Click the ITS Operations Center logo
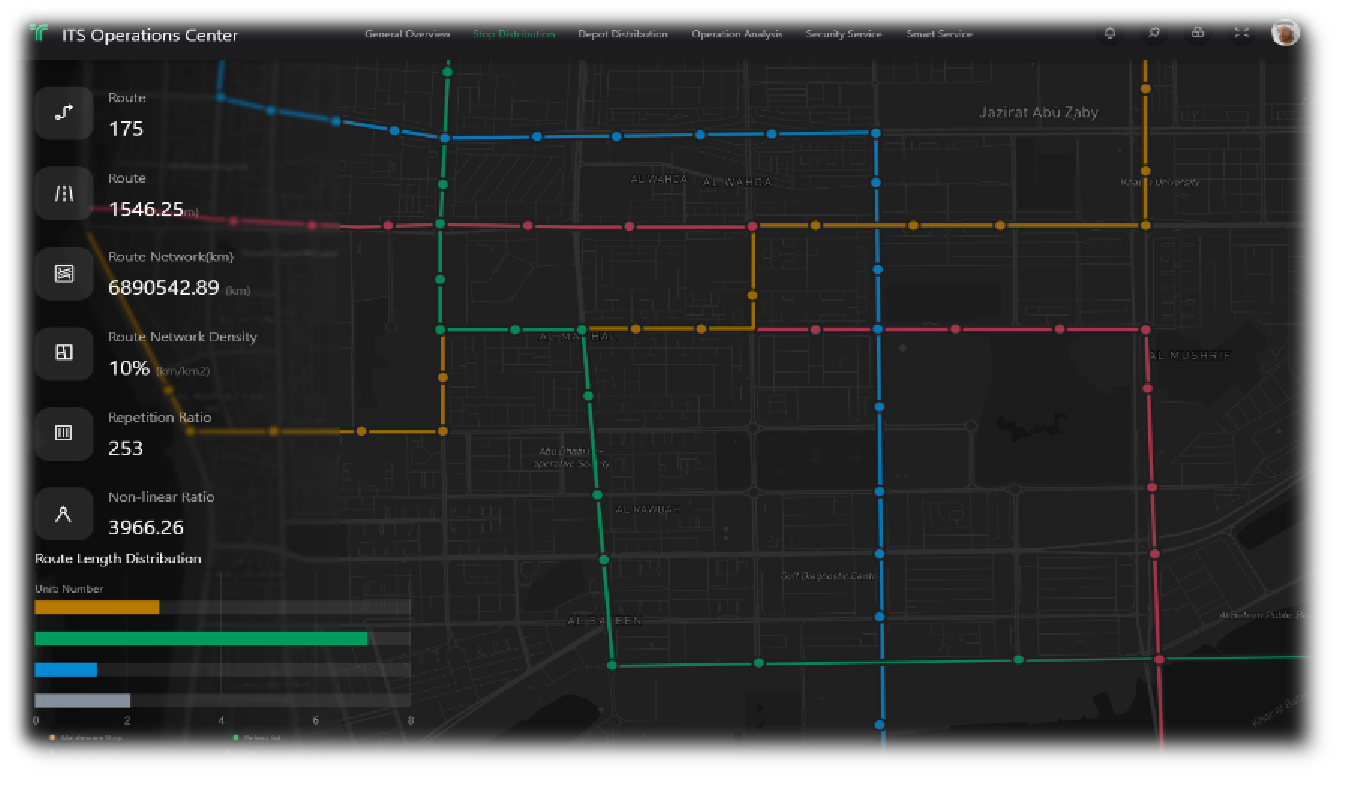1348x785 pixels. click(39, 34)
